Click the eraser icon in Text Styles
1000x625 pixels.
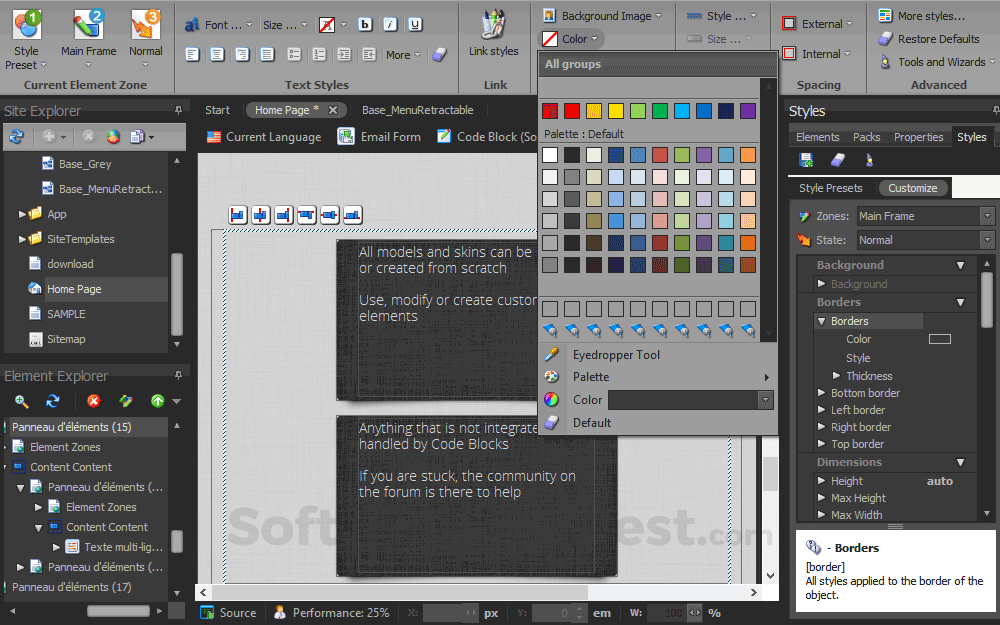coord(439,56)
